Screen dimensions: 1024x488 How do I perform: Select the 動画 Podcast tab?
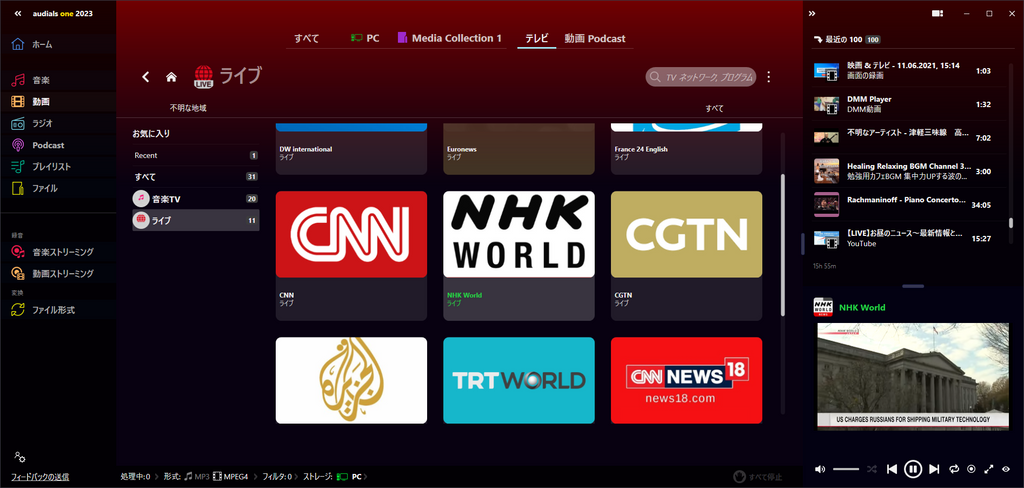[595, 39]
